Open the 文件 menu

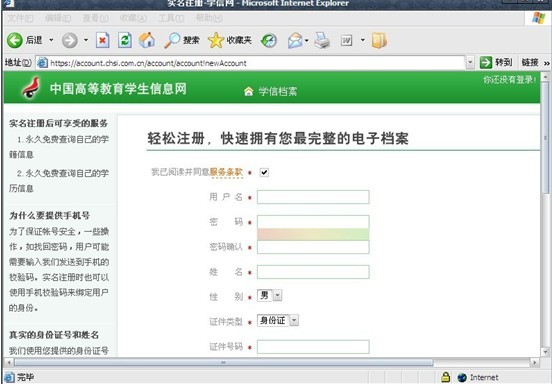(20, 18)
